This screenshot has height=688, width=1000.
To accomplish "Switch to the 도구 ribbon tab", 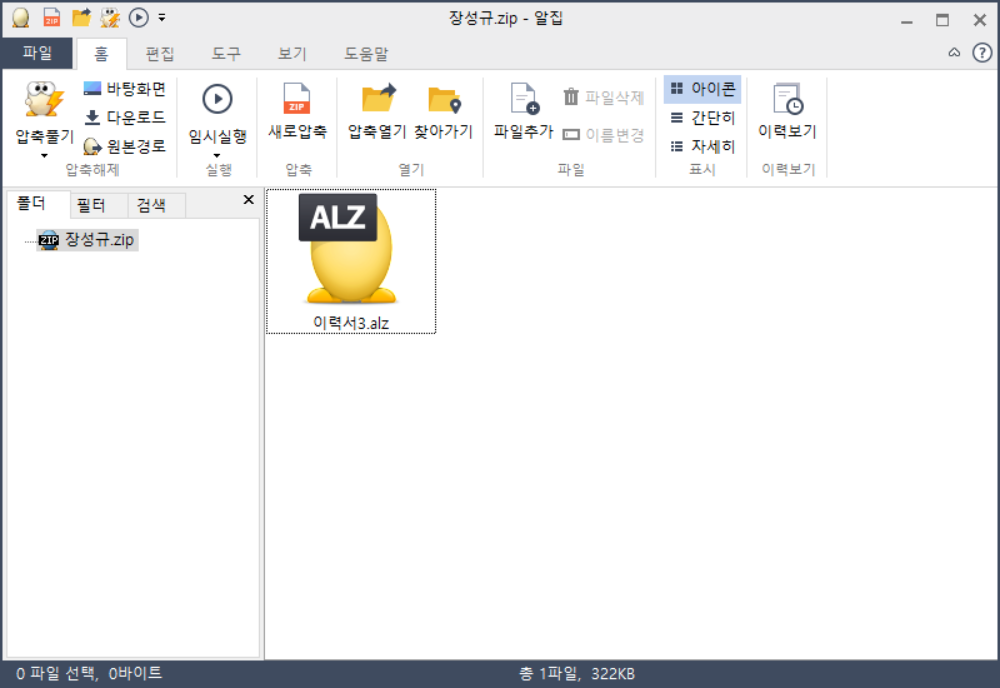I will (226, 54).
